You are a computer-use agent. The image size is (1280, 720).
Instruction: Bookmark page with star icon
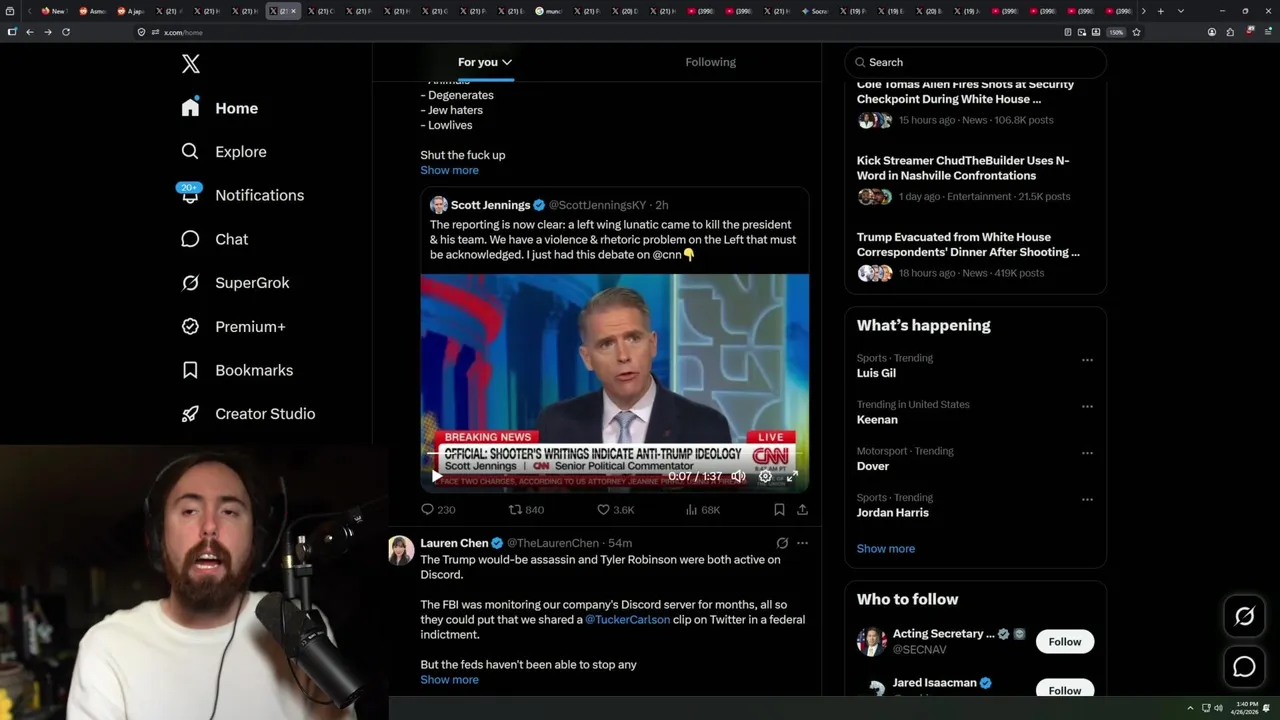pos(1136,32)
